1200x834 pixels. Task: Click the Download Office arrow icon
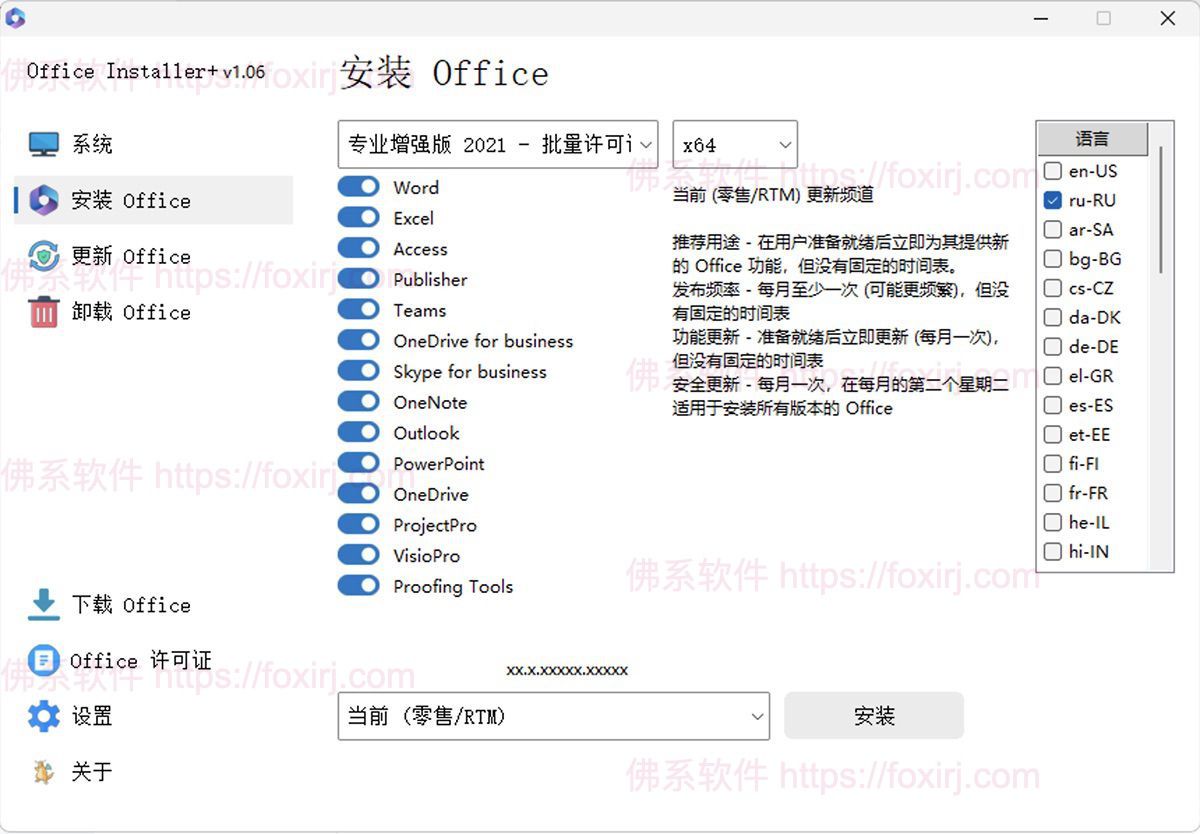point(44,604)
